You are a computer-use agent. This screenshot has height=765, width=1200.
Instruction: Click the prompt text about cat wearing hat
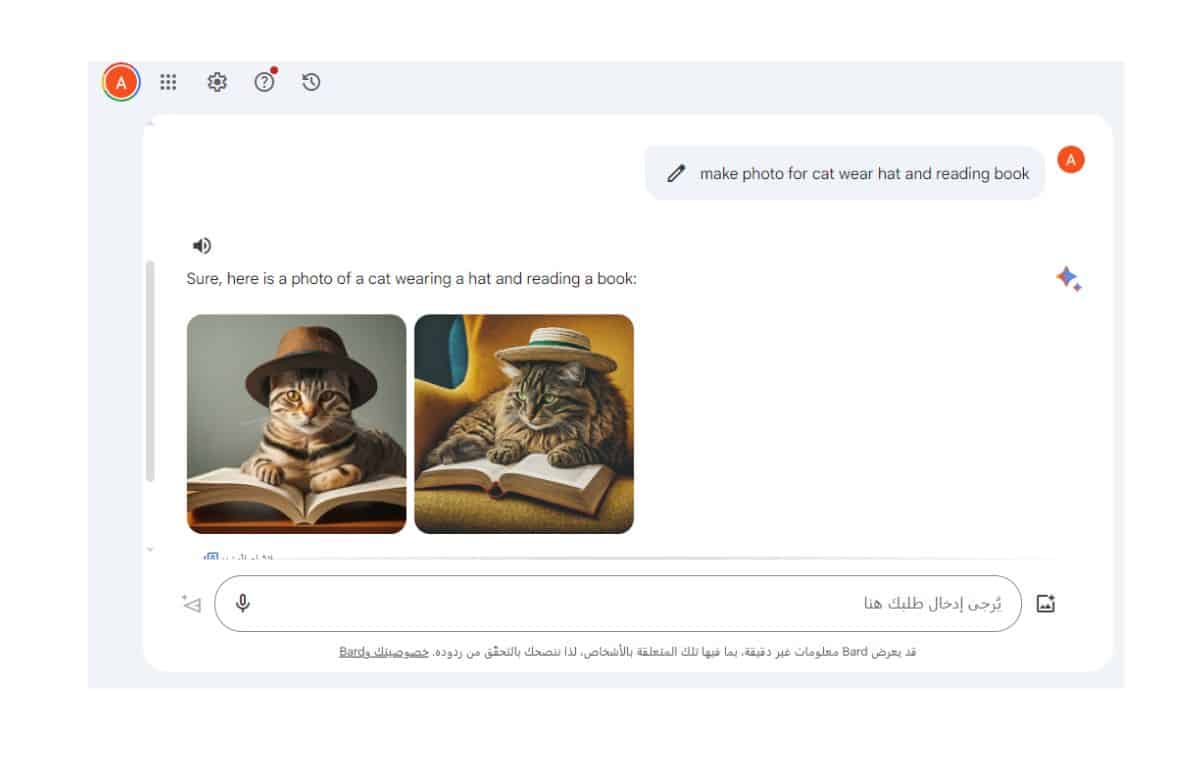(x=864, y=174)
